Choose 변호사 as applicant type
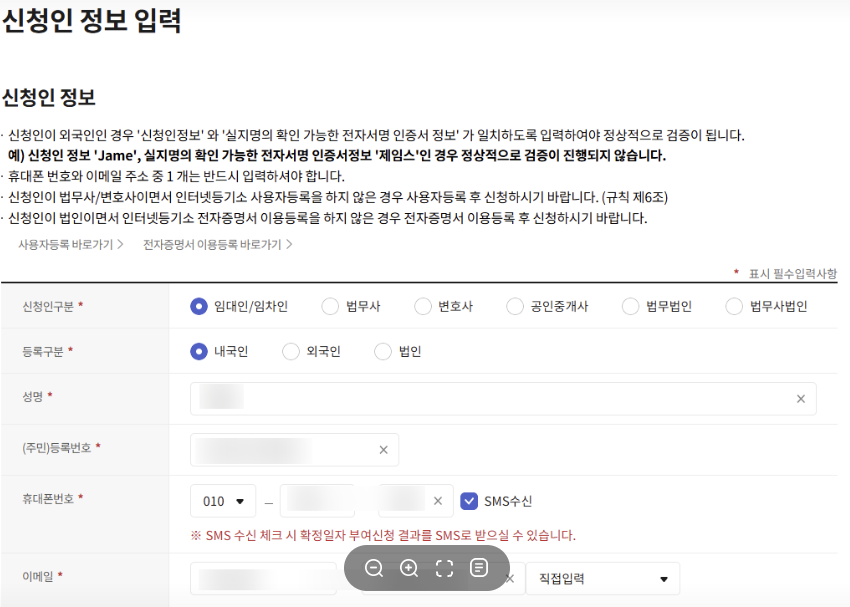The height and width of the screenshot is (607, 850). [423, 306]
